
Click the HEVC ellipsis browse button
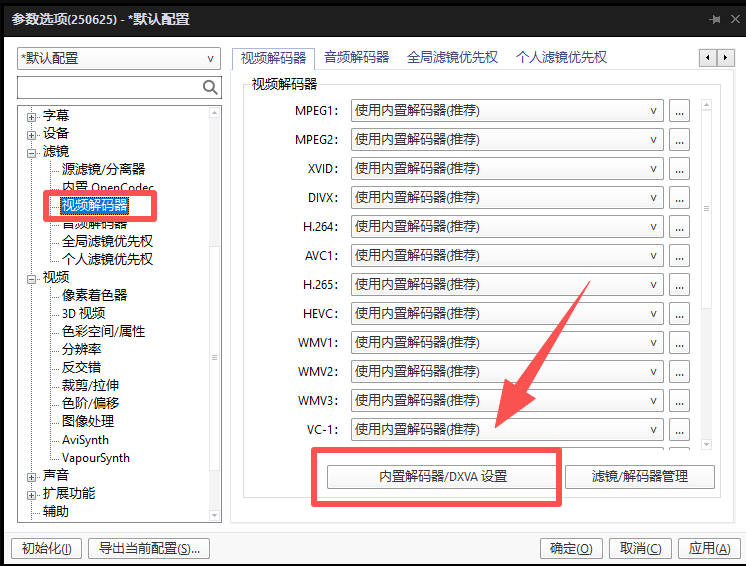pos(679,314)
